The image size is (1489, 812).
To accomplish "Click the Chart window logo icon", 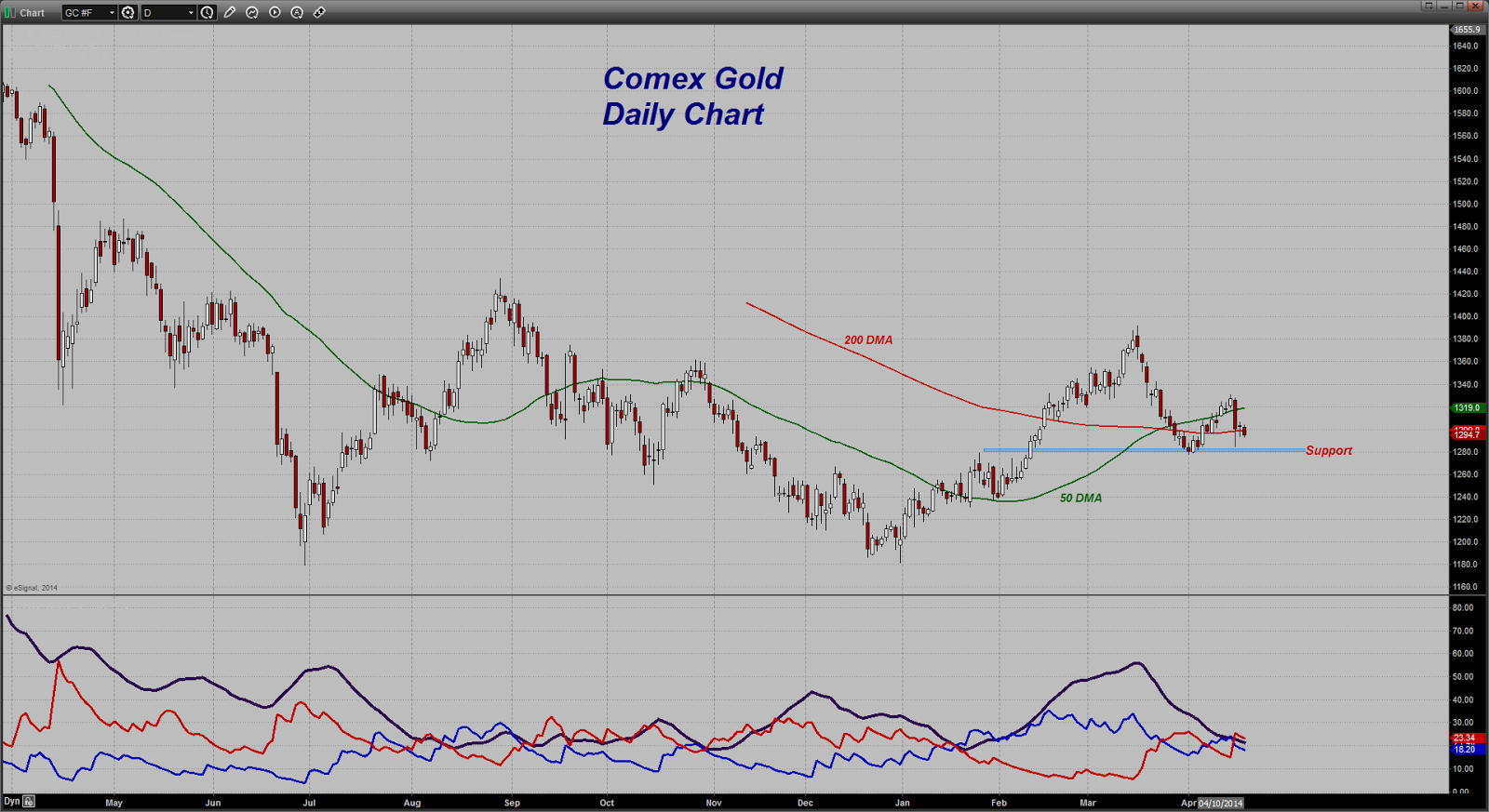I will click(10, 12).
